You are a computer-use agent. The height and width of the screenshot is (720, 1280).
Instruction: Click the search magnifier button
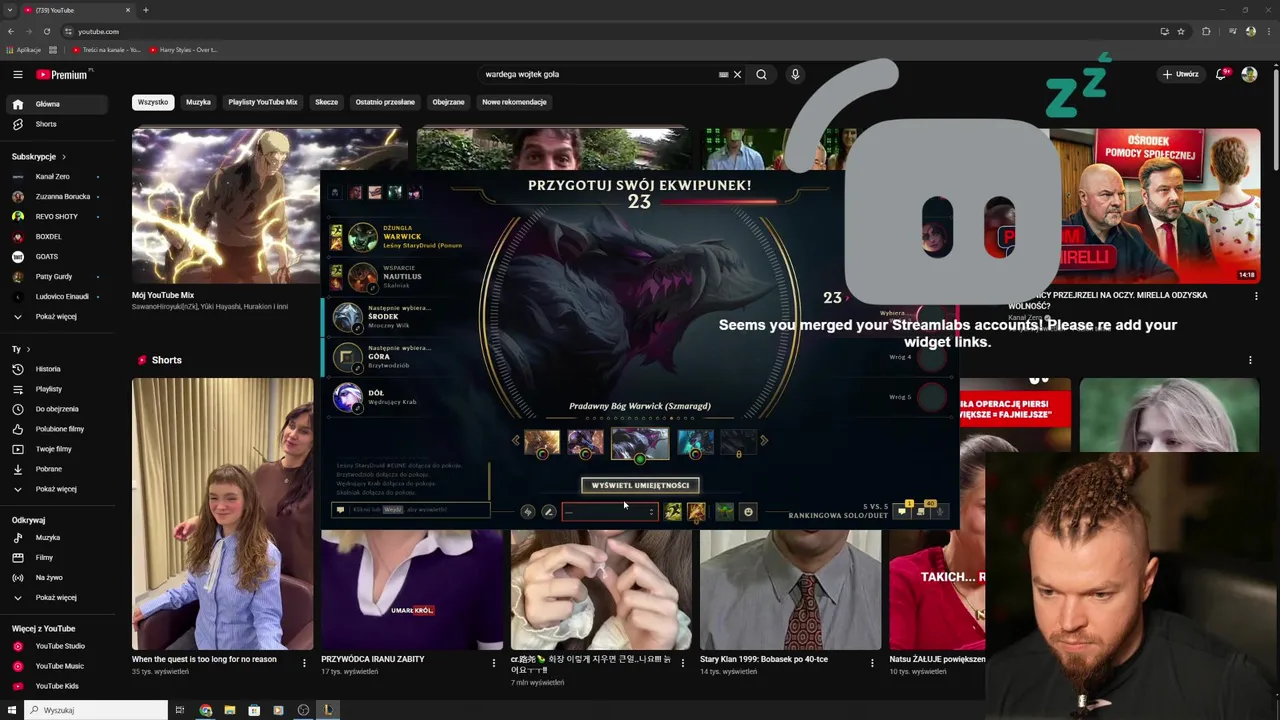(761, 74)
